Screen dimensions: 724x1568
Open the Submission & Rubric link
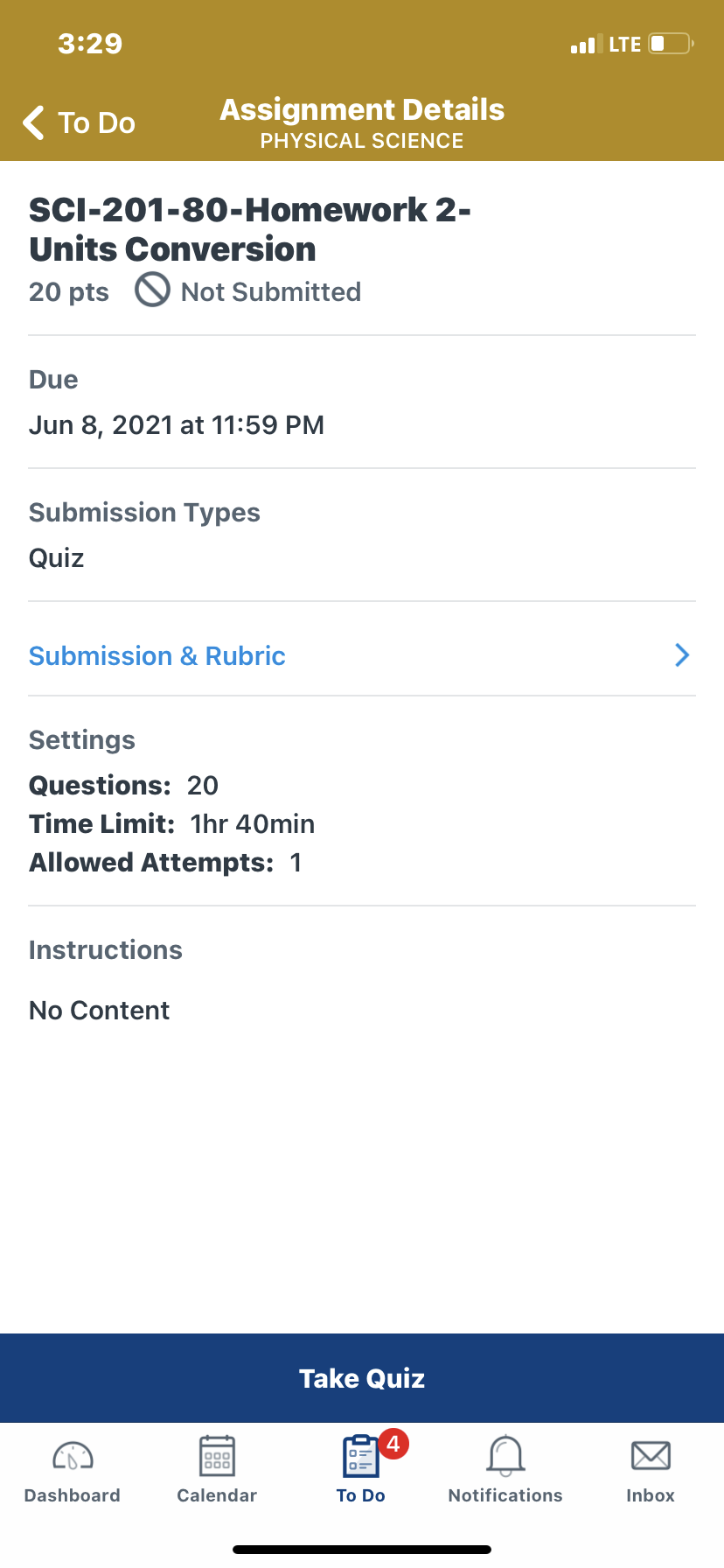point(157,656)
